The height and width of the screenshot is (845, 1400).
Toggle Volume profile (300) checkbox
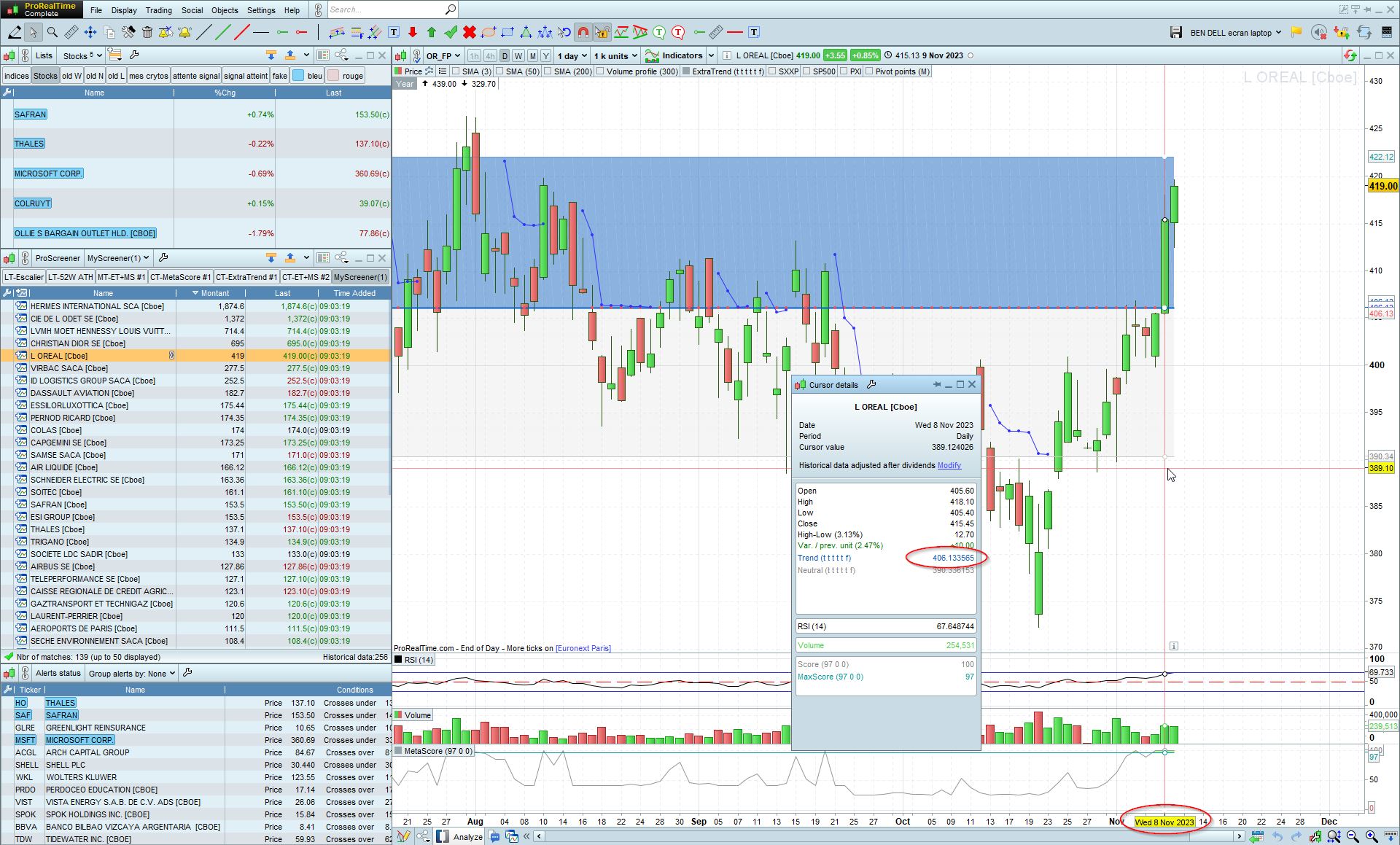point(600,71)
